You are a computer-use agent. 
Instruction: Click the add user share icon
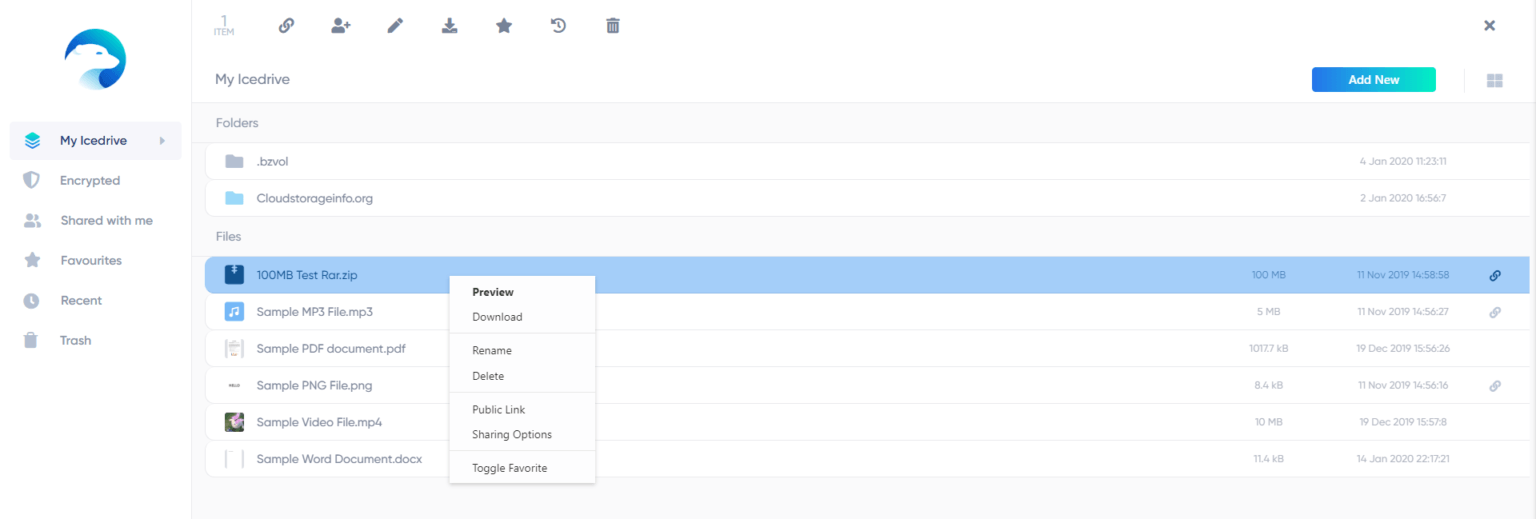[341, 26]
